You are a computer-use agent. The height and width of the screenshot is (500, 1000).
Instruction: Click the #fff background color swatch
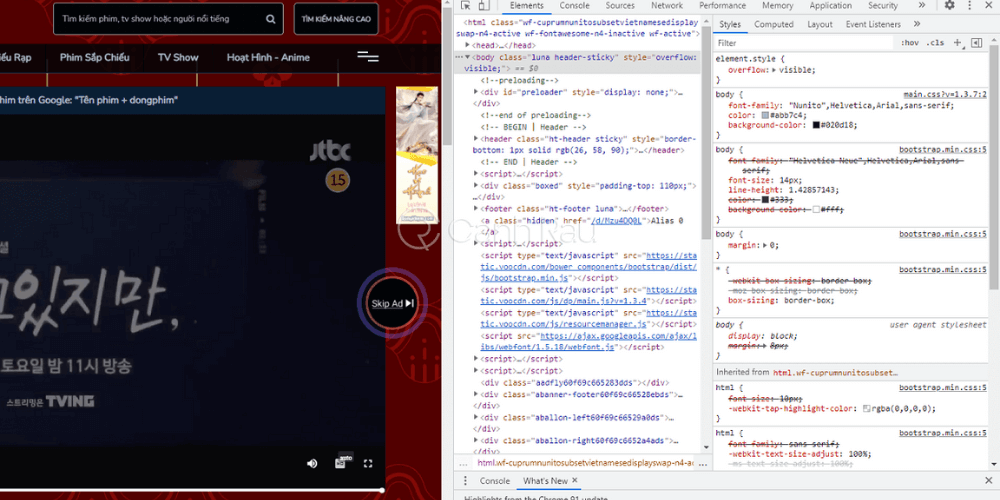pos(816,210)
